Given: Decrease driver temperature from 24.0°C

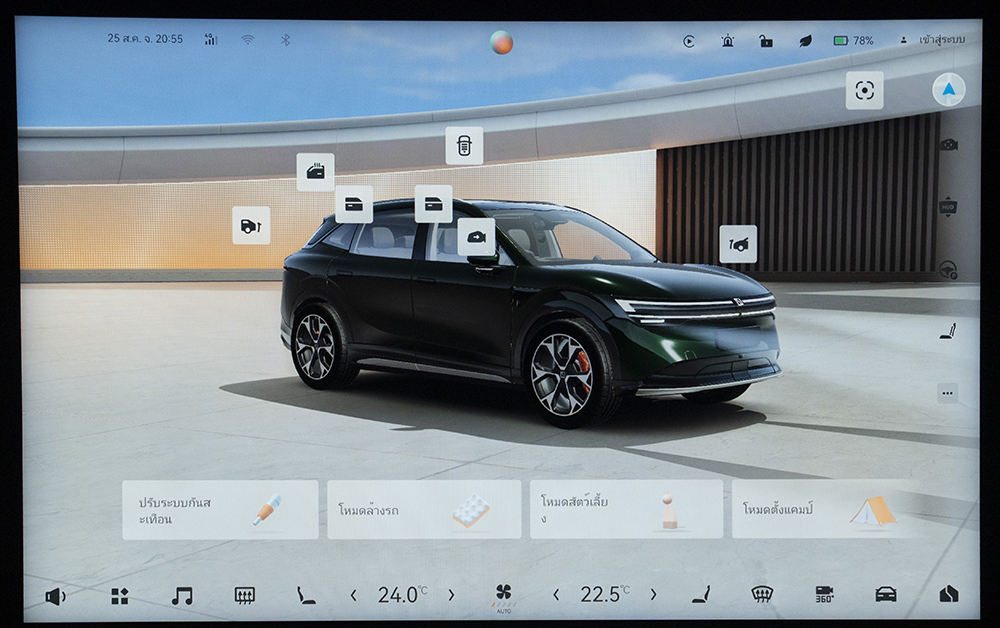Looking at the screenshot, I should click(x=353, y=595).
